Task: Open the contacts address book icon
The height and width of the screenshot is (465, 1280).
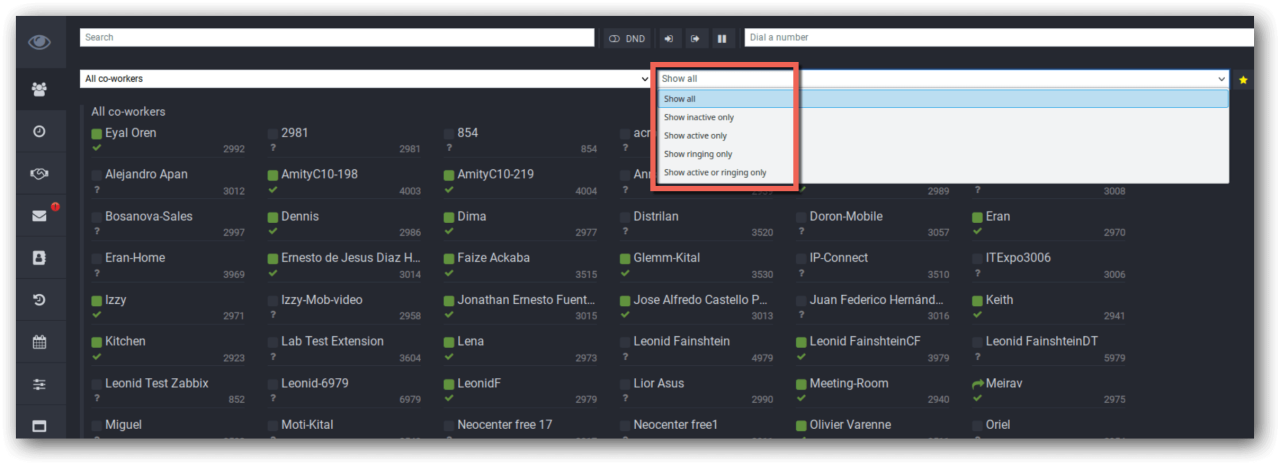Action: [x=39, y=258]
